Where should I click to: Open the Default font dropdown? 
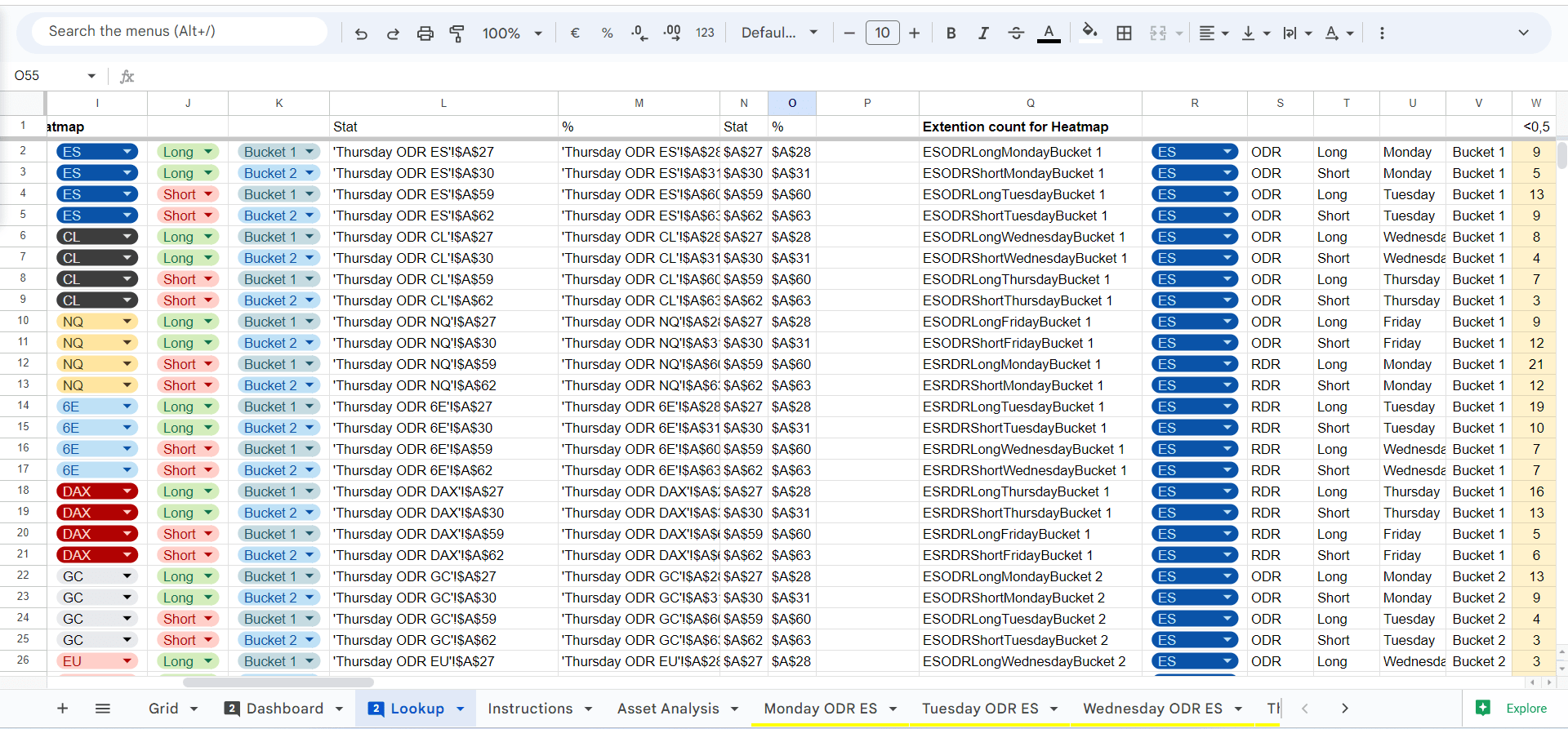pos(779,33)
